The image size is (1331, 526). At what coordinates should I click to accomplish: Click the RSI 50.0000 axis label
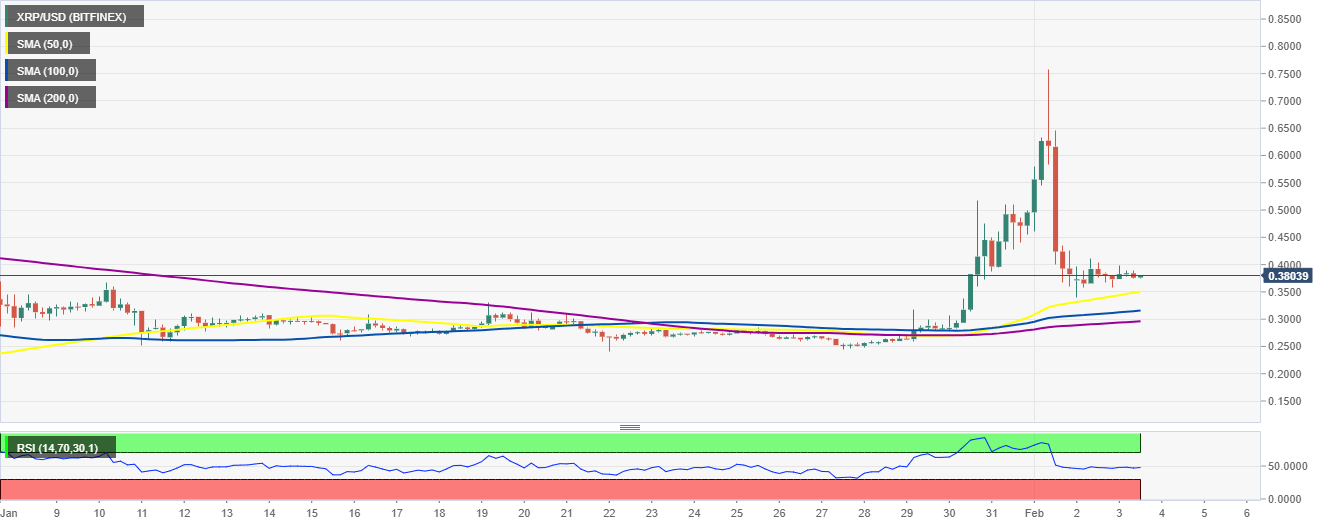point(1290,466)
